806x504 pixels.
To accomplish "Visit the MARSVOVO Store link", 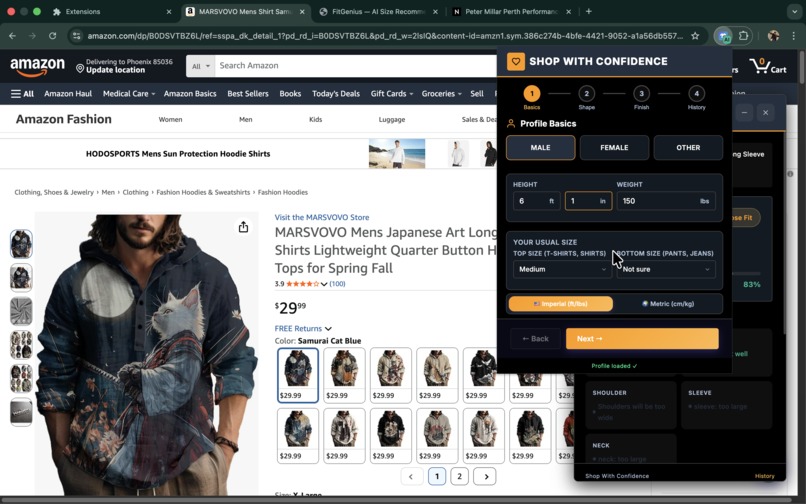I will pyautogui.click(x=322, y=217).
